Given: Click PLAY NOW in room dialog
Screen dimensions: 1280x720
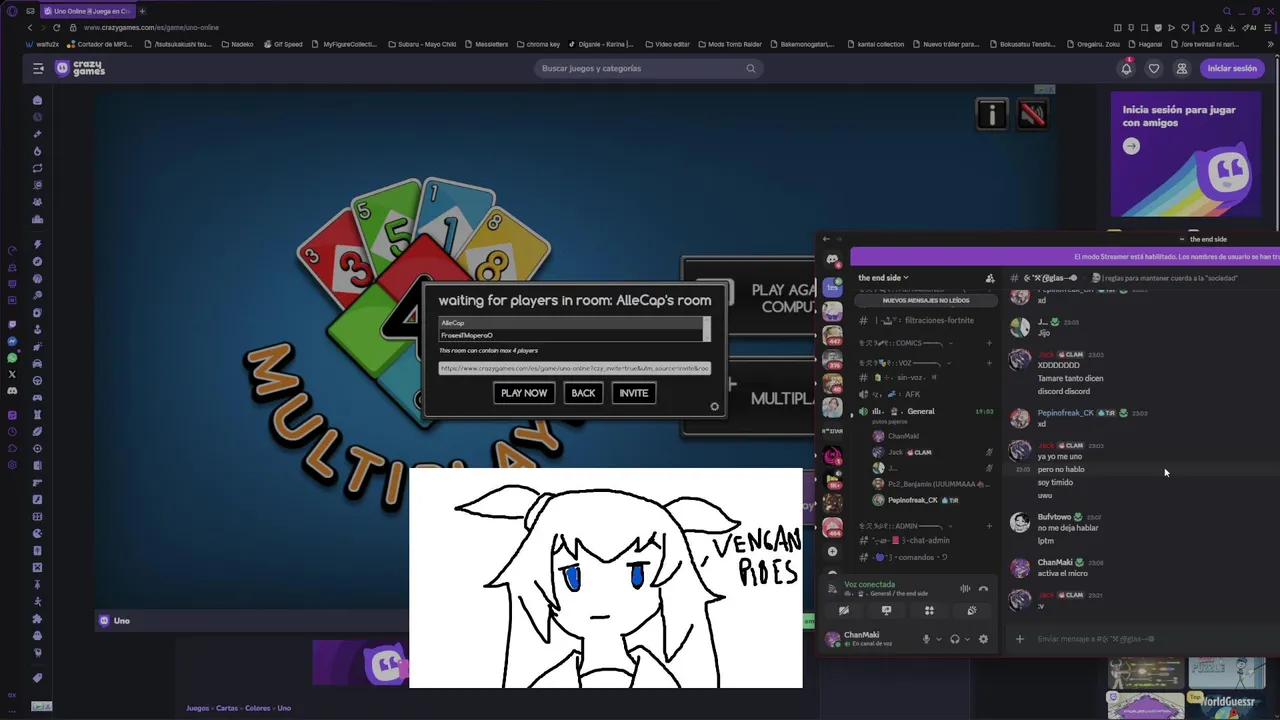Looking at the screenshot, I should coord(524,393).
